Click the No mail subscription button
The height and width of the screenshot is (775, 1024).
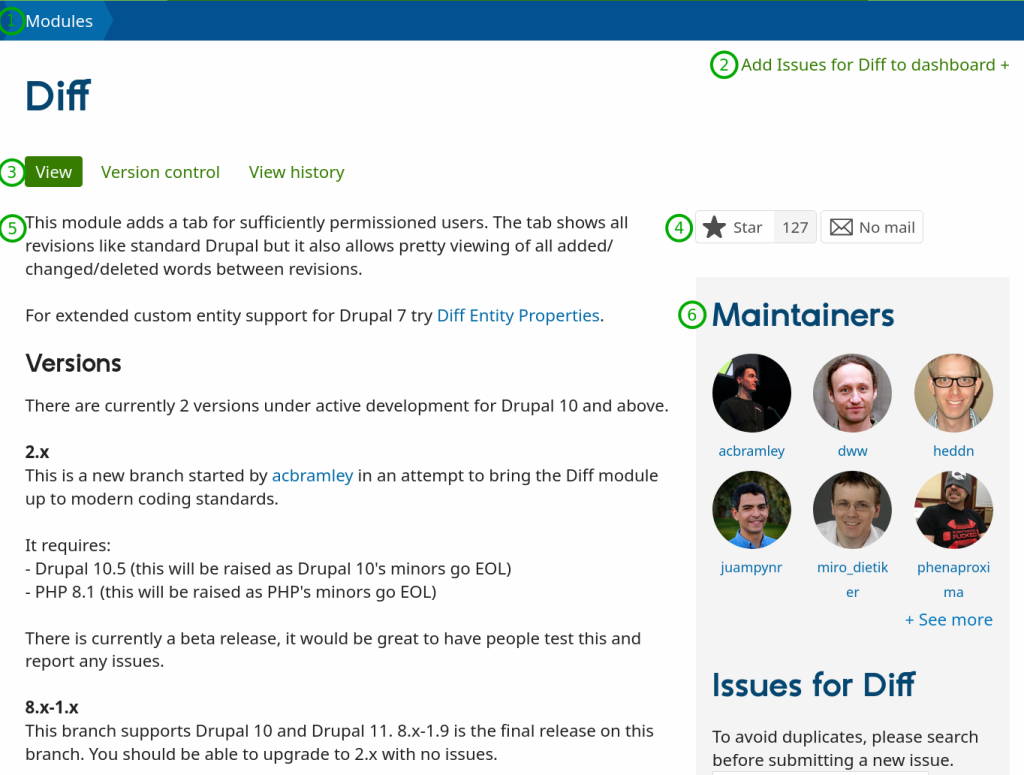871,227
